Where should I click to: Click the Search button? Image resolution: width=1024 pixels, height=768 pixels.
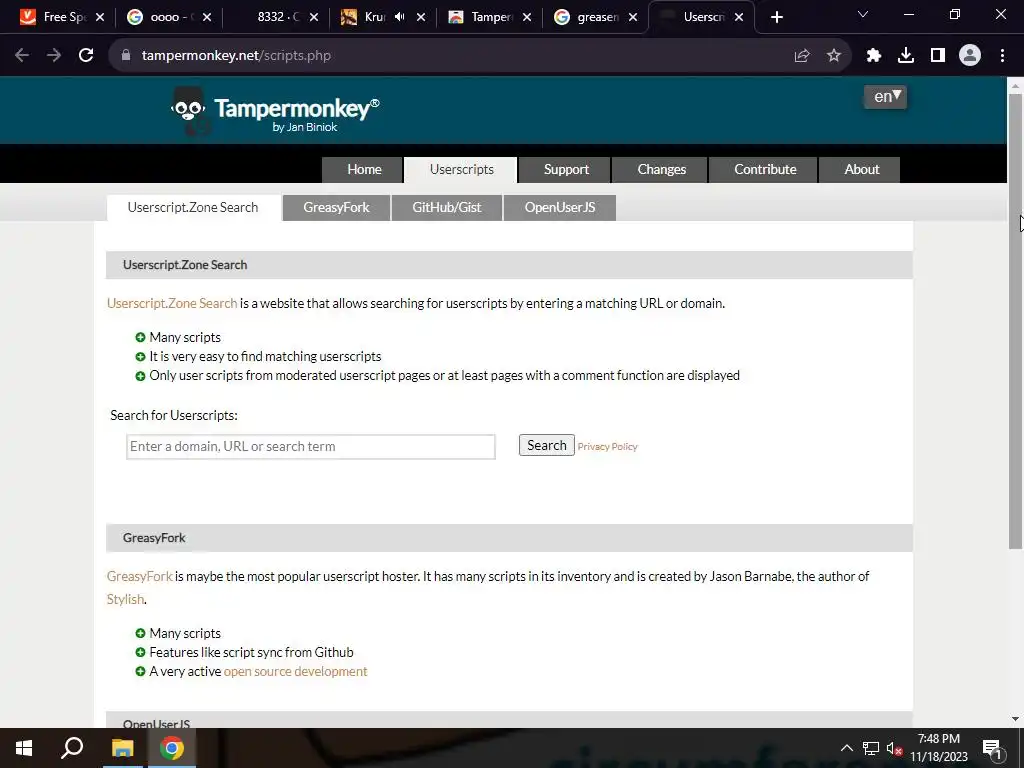(x=547, y=445)
